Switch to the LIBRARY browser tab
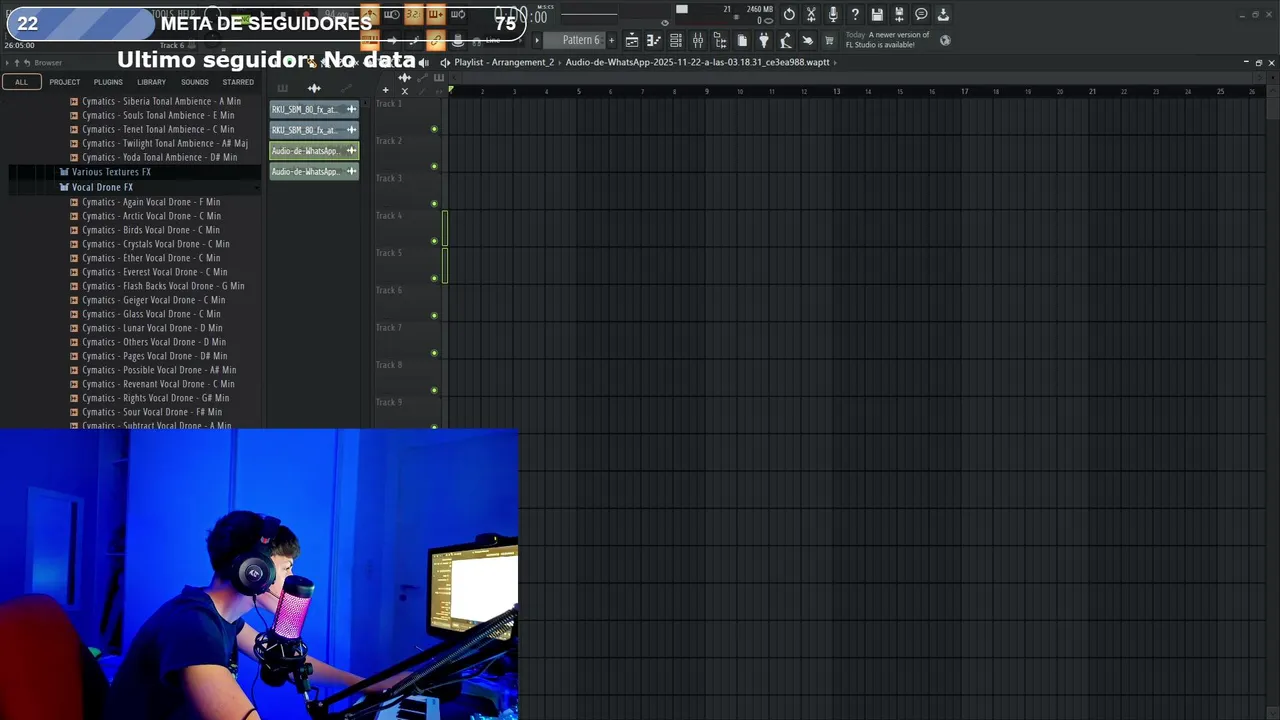Screen dimensions: 1280x720 [151, 82]
